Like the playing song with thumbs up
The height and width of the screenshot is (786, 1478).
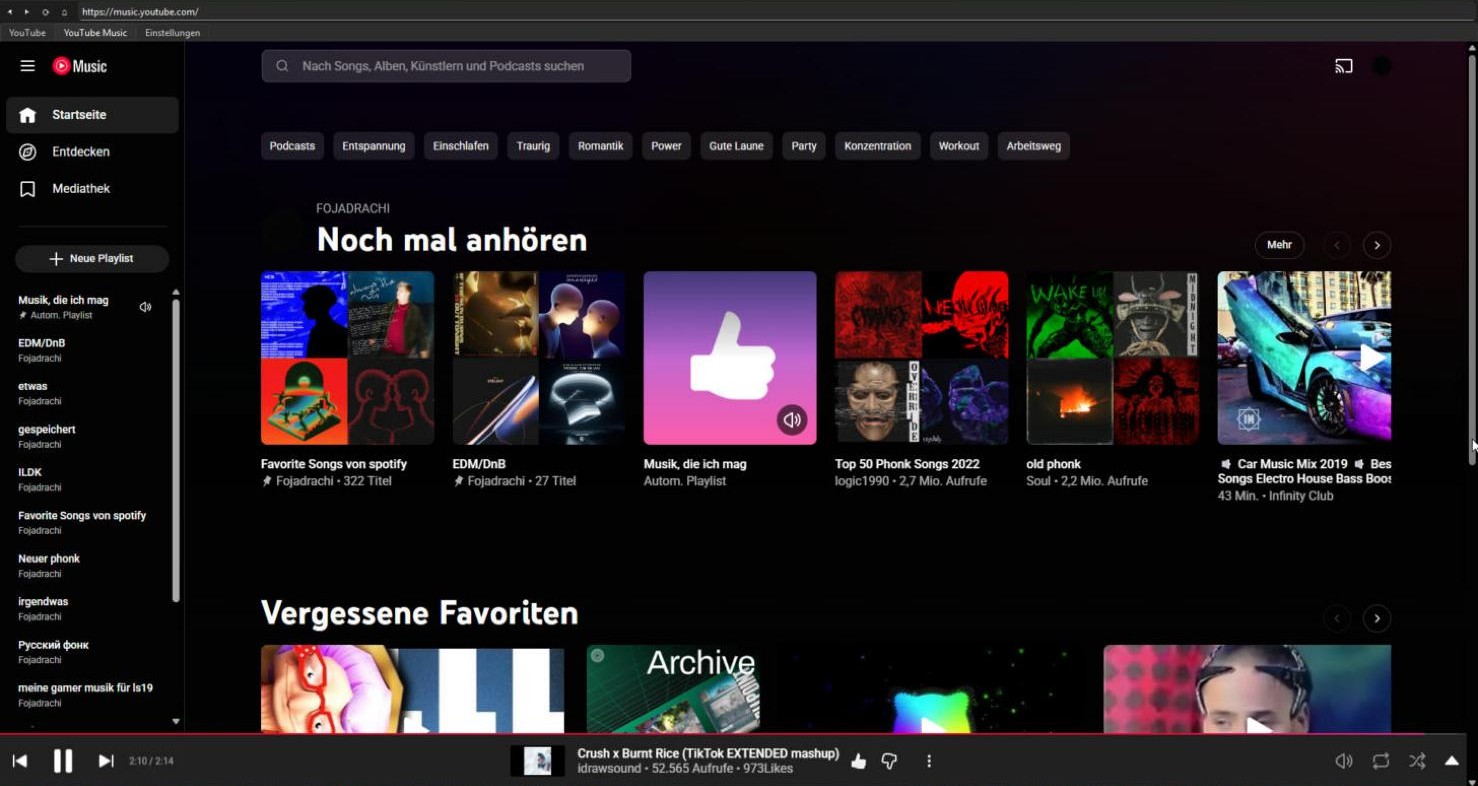(858, 762)
